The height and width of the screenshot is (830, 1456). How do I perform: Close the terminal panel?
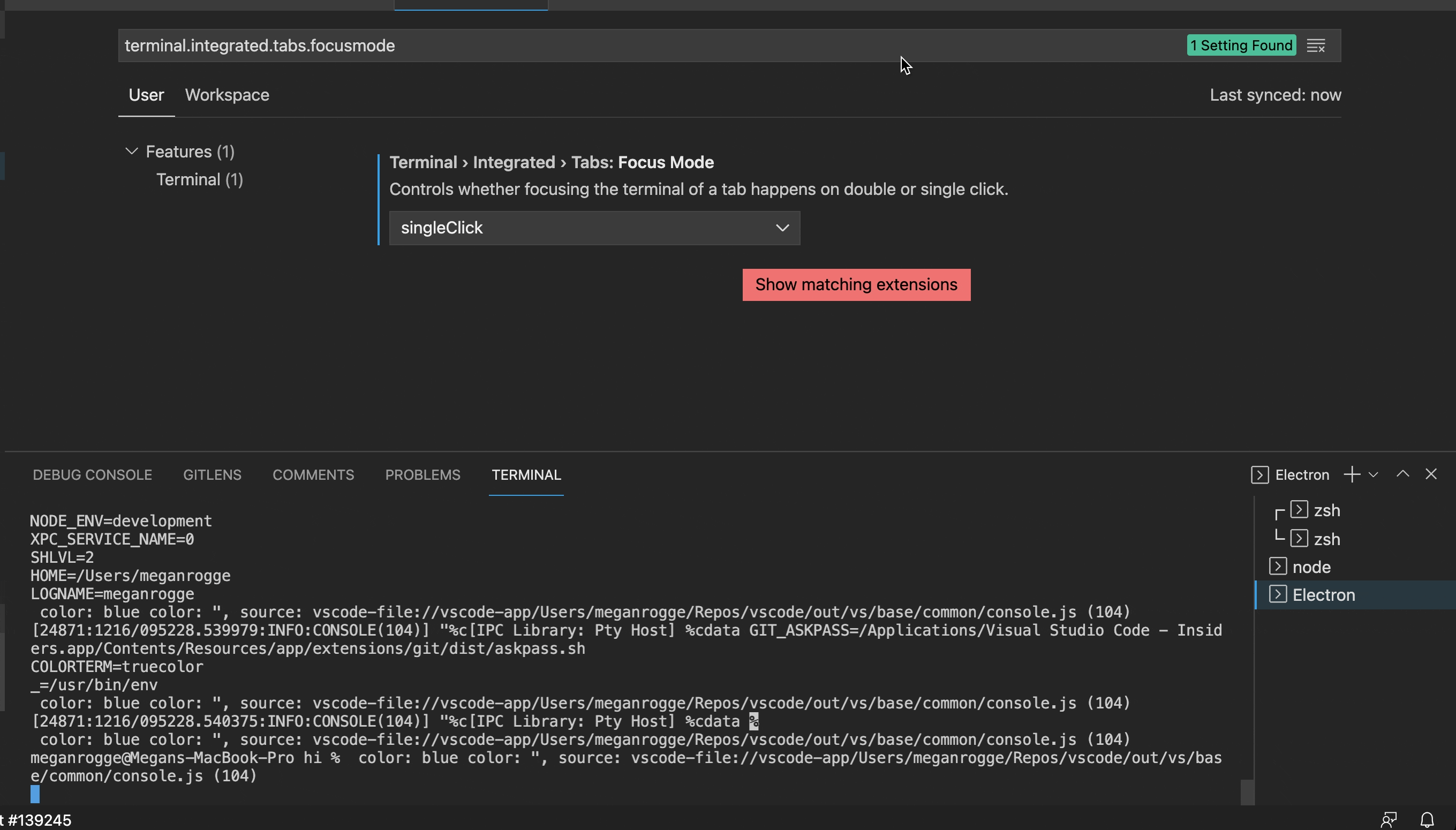point(1431,474)
